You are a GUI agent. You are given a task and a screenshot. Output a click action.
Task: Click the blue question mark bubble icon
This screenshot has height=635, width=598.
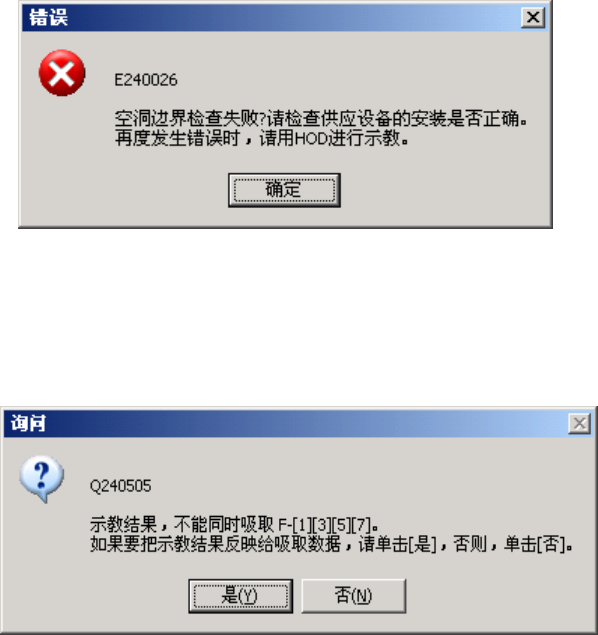[x=42, y=478]
